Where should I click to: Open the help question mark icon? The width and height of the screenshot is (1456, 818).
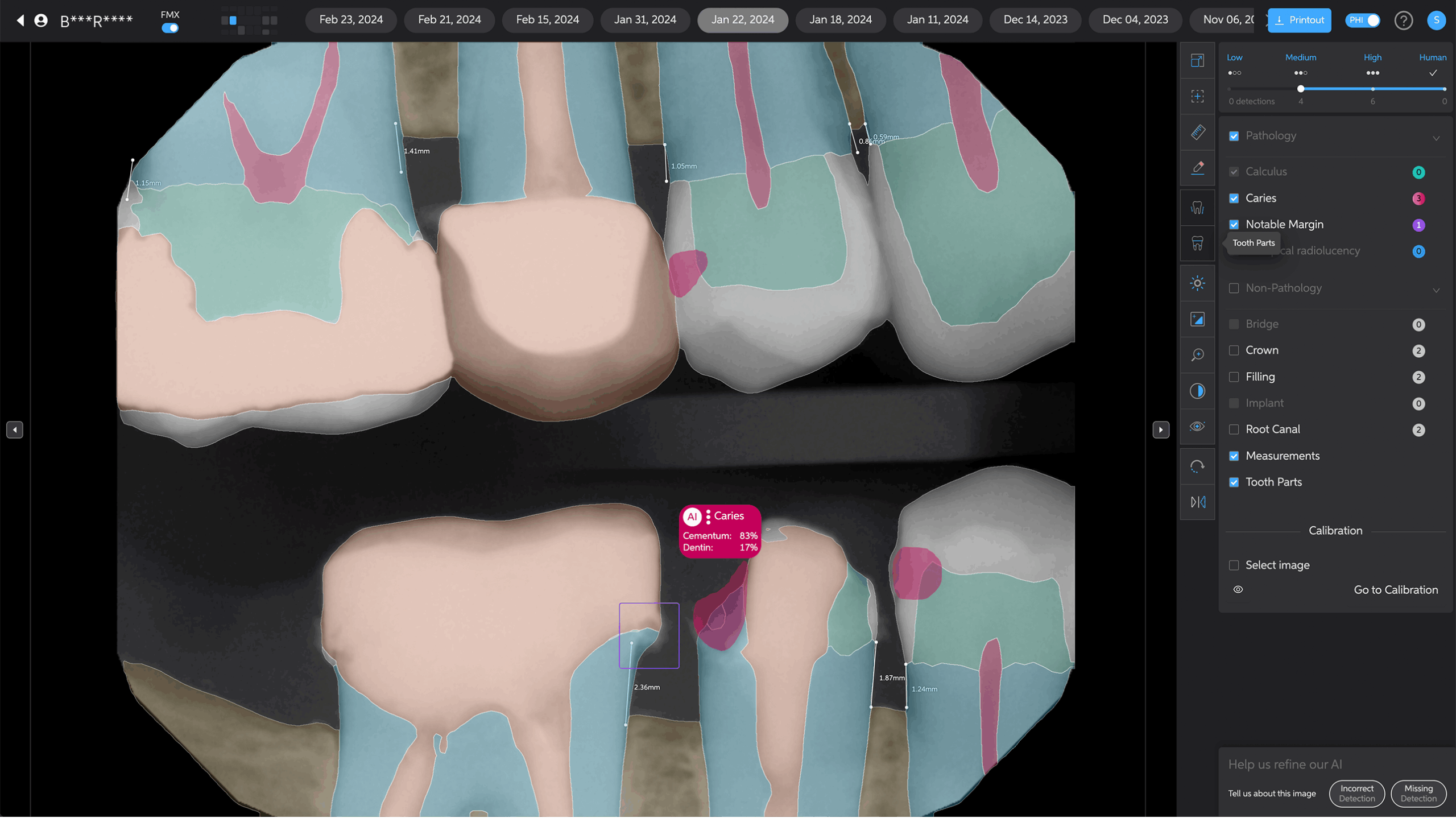pyautogui.click(x=1403, y=20)
